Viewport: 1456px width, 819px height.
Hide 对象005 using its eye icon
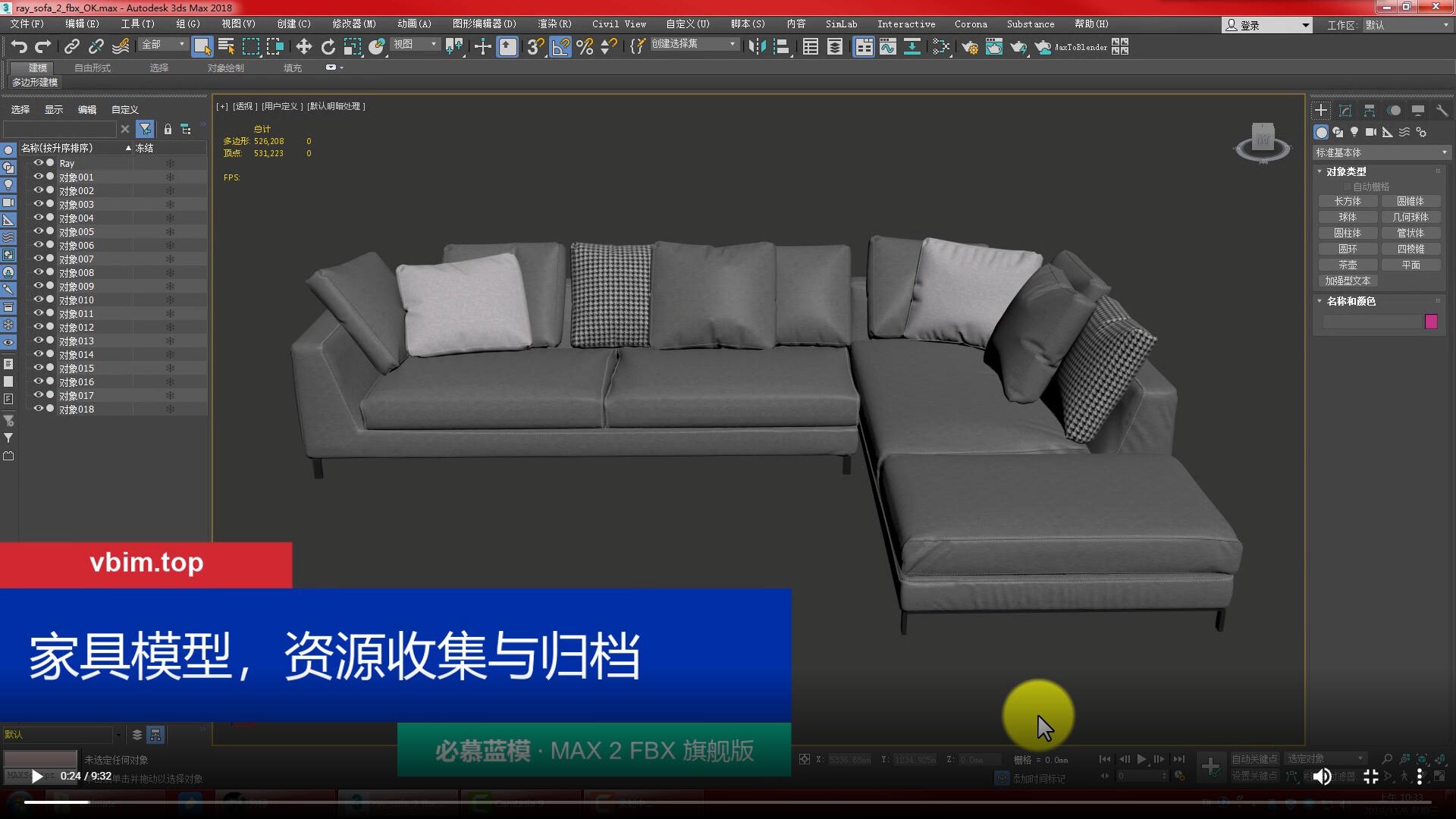[38, 231]
